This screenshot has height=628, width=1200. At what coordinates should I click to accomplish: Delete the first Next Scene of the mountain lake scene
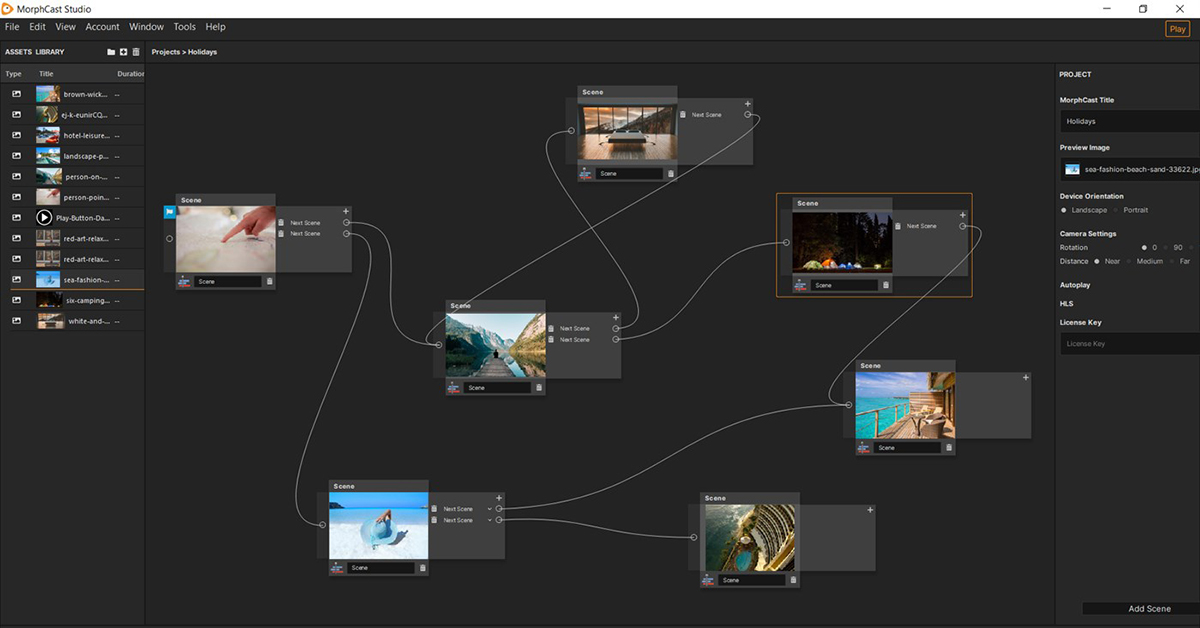pyautogui.click(x=550, y=328)
